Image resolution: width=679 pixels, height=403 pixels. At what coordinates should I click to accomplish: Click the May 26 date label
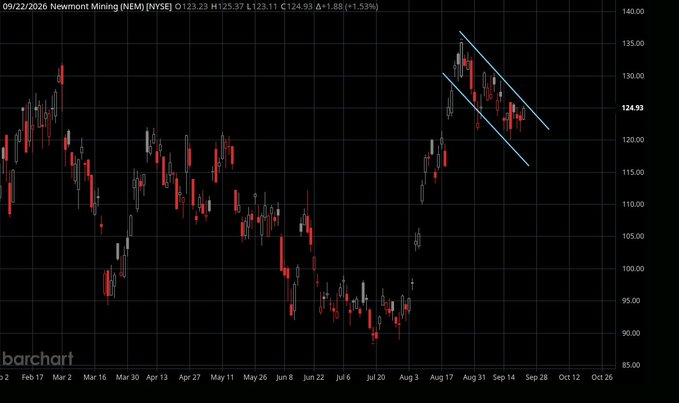255,377
